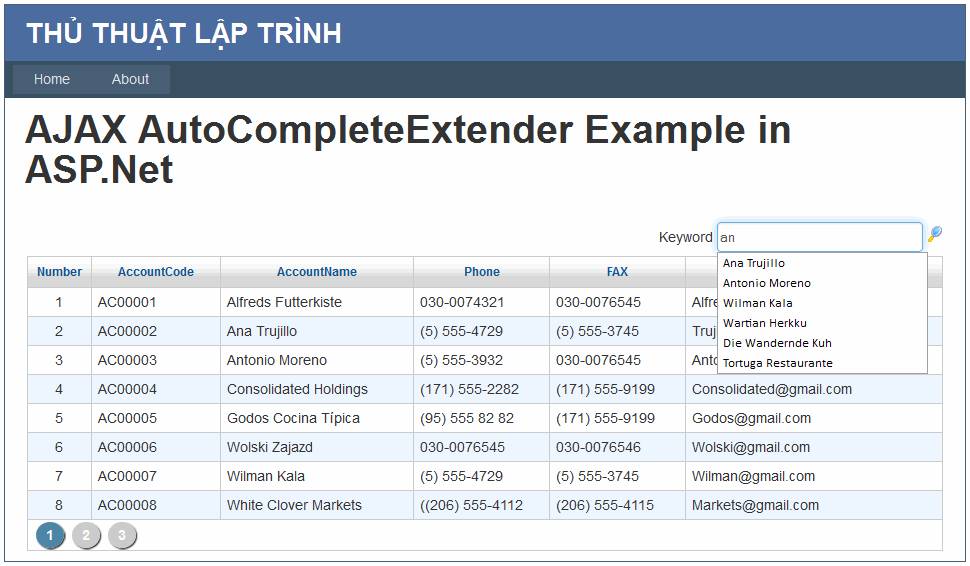The image size is (970, 566).
Task: Click the Wolski@gmail.com email cell
Action: [x=814, y=447]
